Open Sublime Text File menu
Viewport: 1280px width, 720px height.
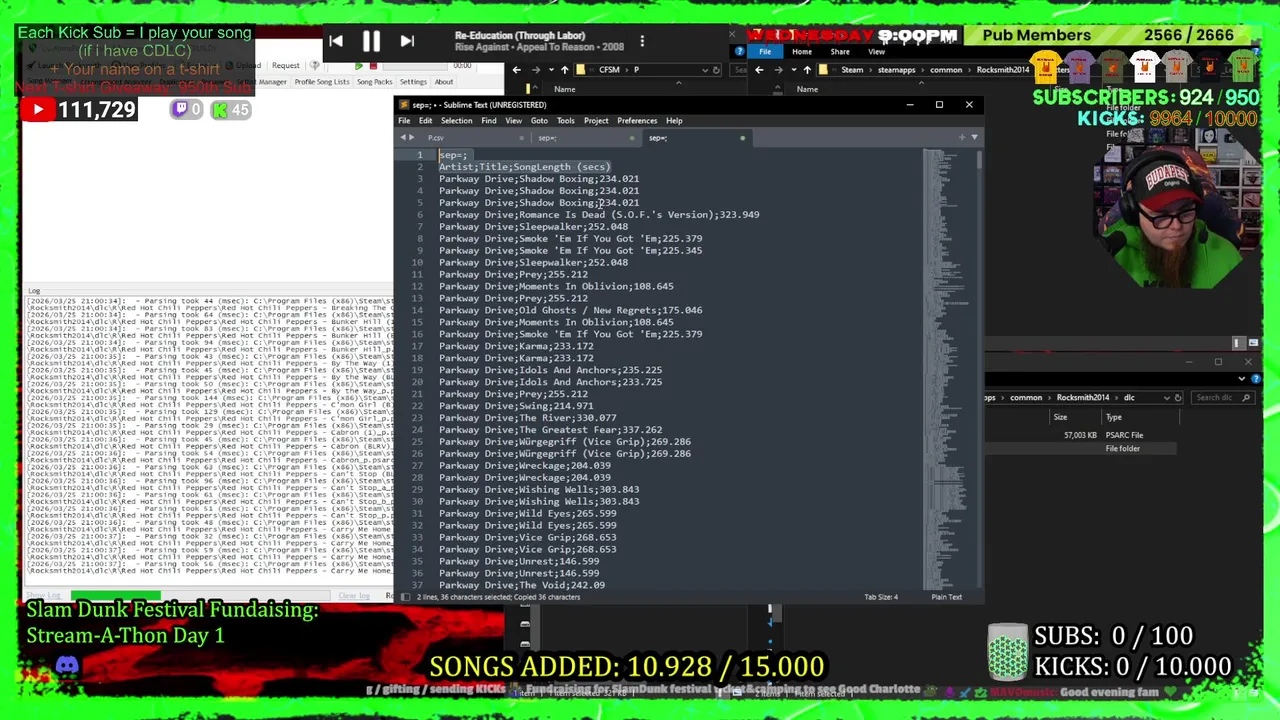point(404,121)
